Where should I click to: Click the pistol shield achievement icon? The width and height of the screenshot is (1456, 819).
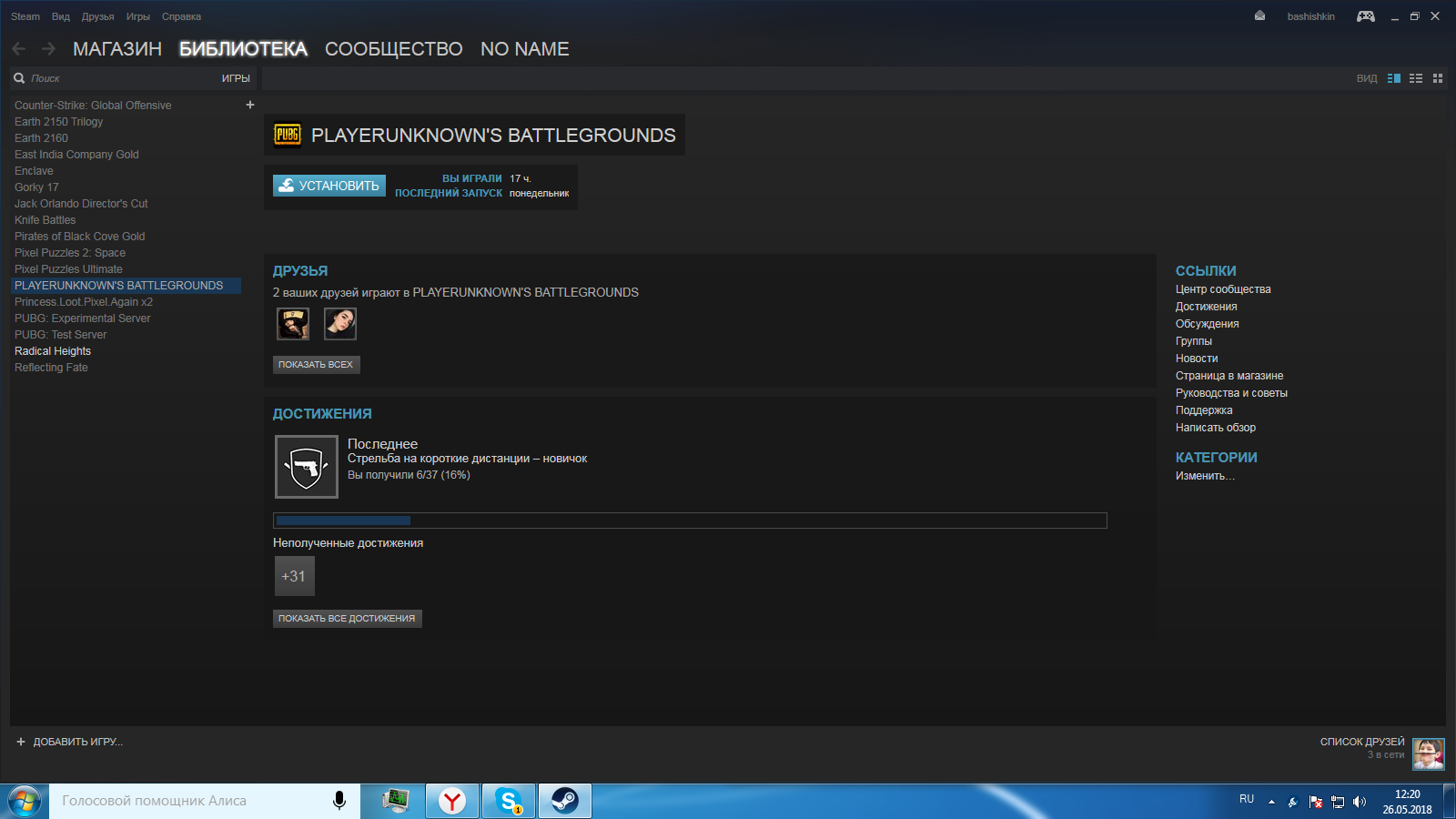(307, 467)
